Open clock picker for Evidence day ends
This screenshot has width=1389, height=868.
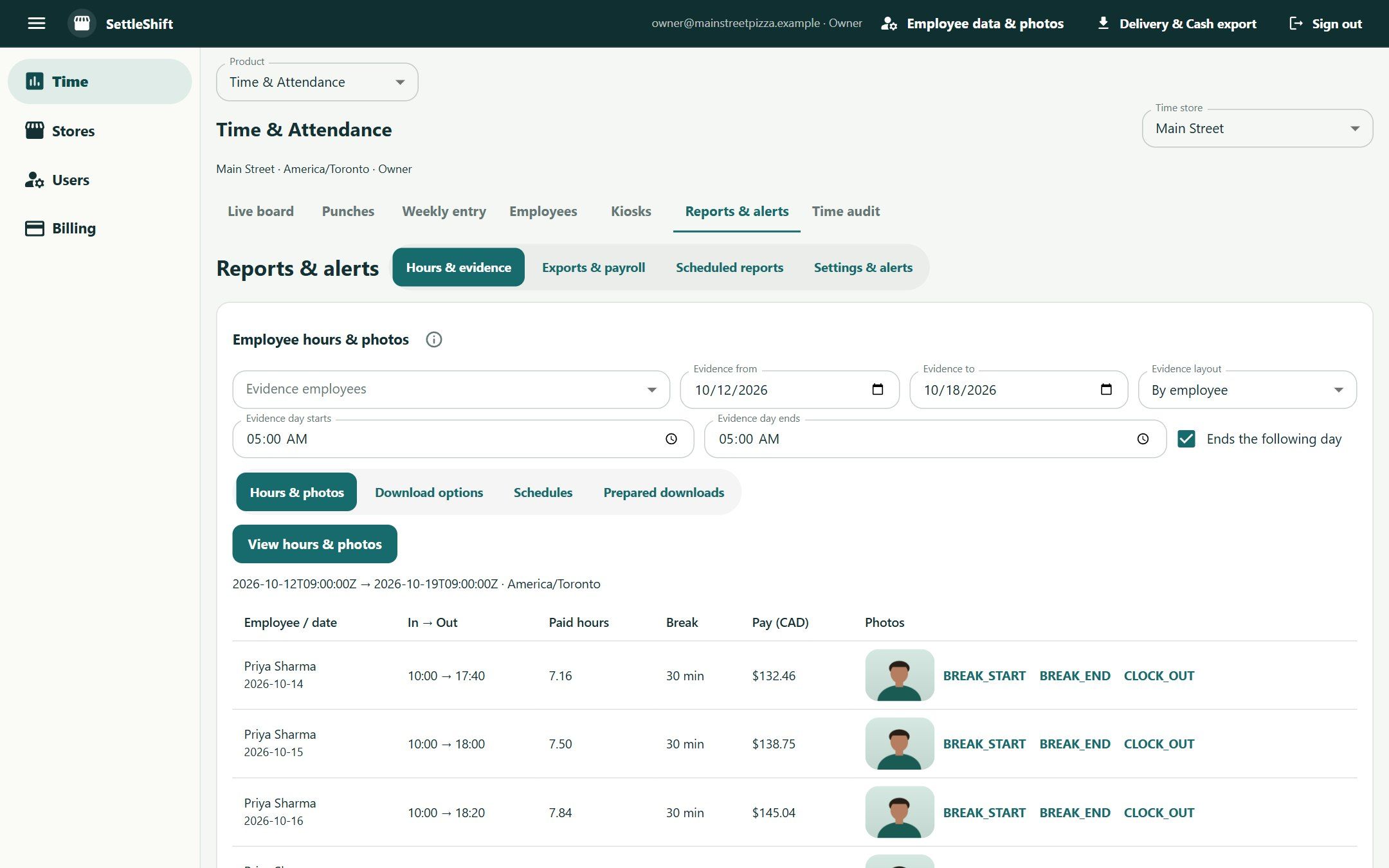(x=1143, y=439)
